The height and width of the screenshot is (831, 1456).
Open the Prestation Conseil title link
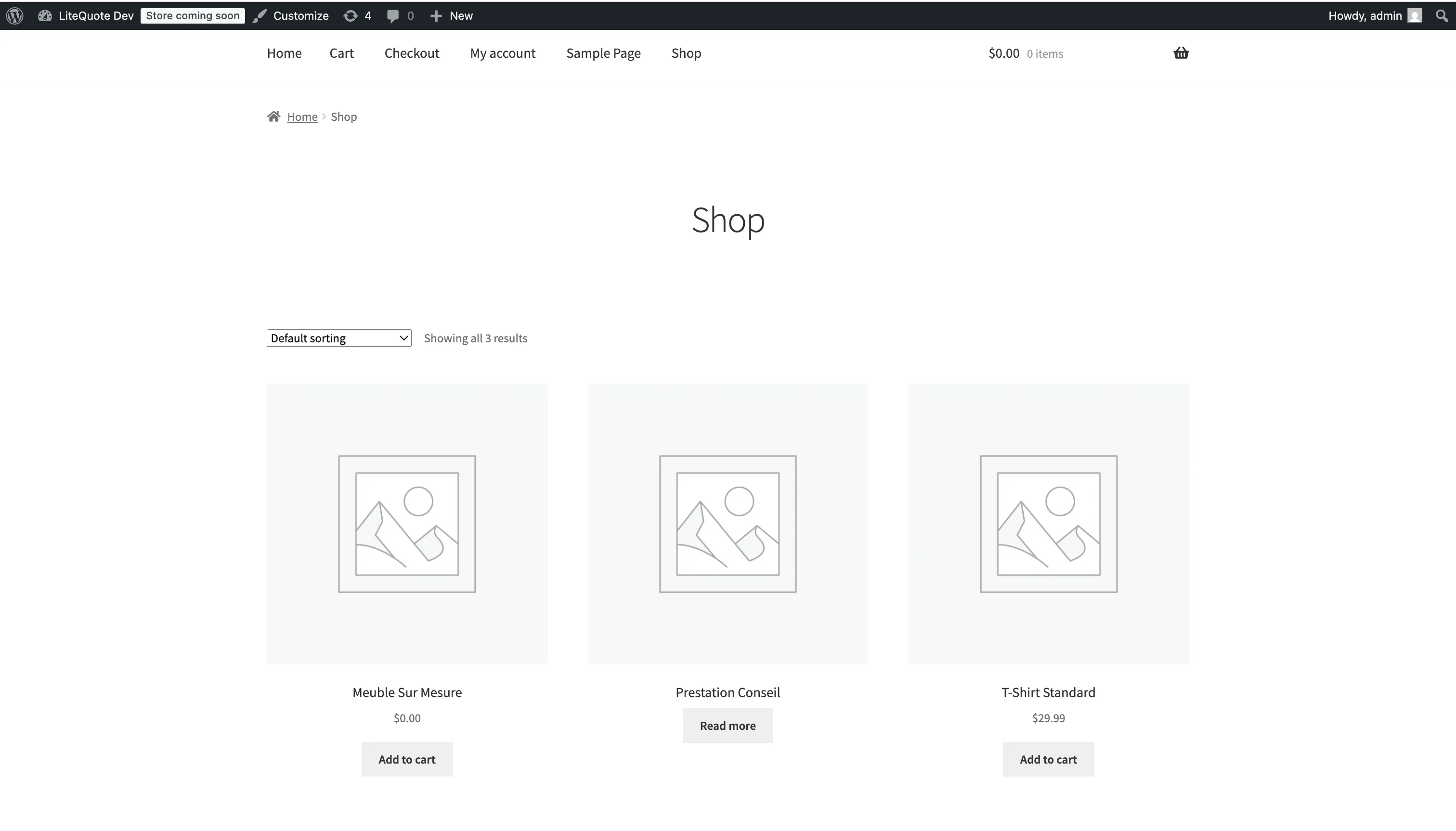point(728,692)
